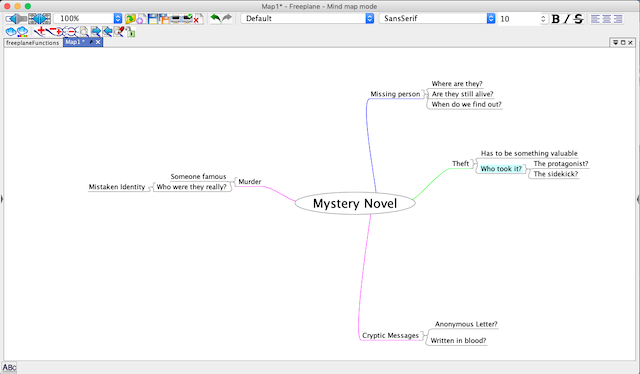
Task: Click the blue right-arrow page icon
Action: click(96, 31)
